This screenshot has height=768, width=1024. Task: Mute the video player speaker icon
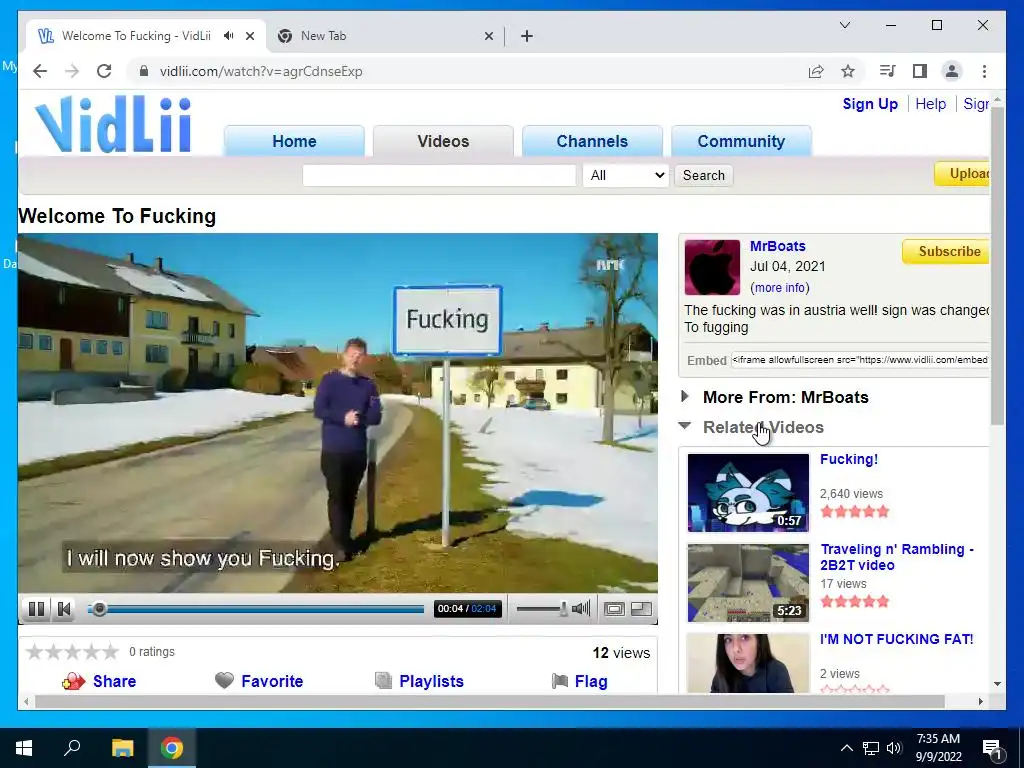click(581, 609)
